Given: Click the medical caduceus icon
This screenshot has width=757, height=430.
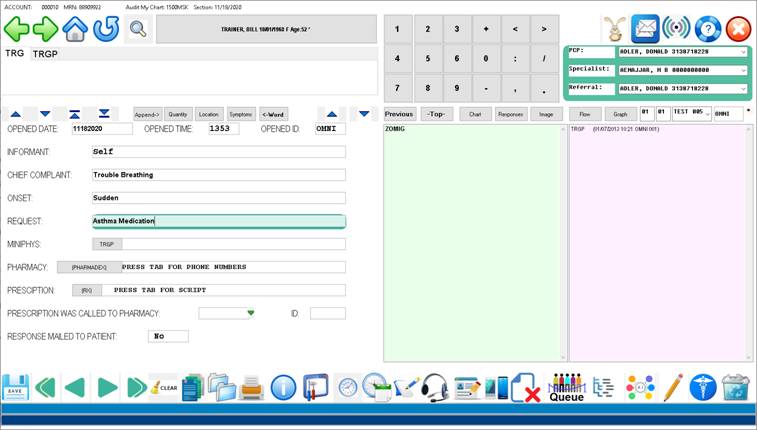Looking at the screenshot, I should tap(703, 387).
